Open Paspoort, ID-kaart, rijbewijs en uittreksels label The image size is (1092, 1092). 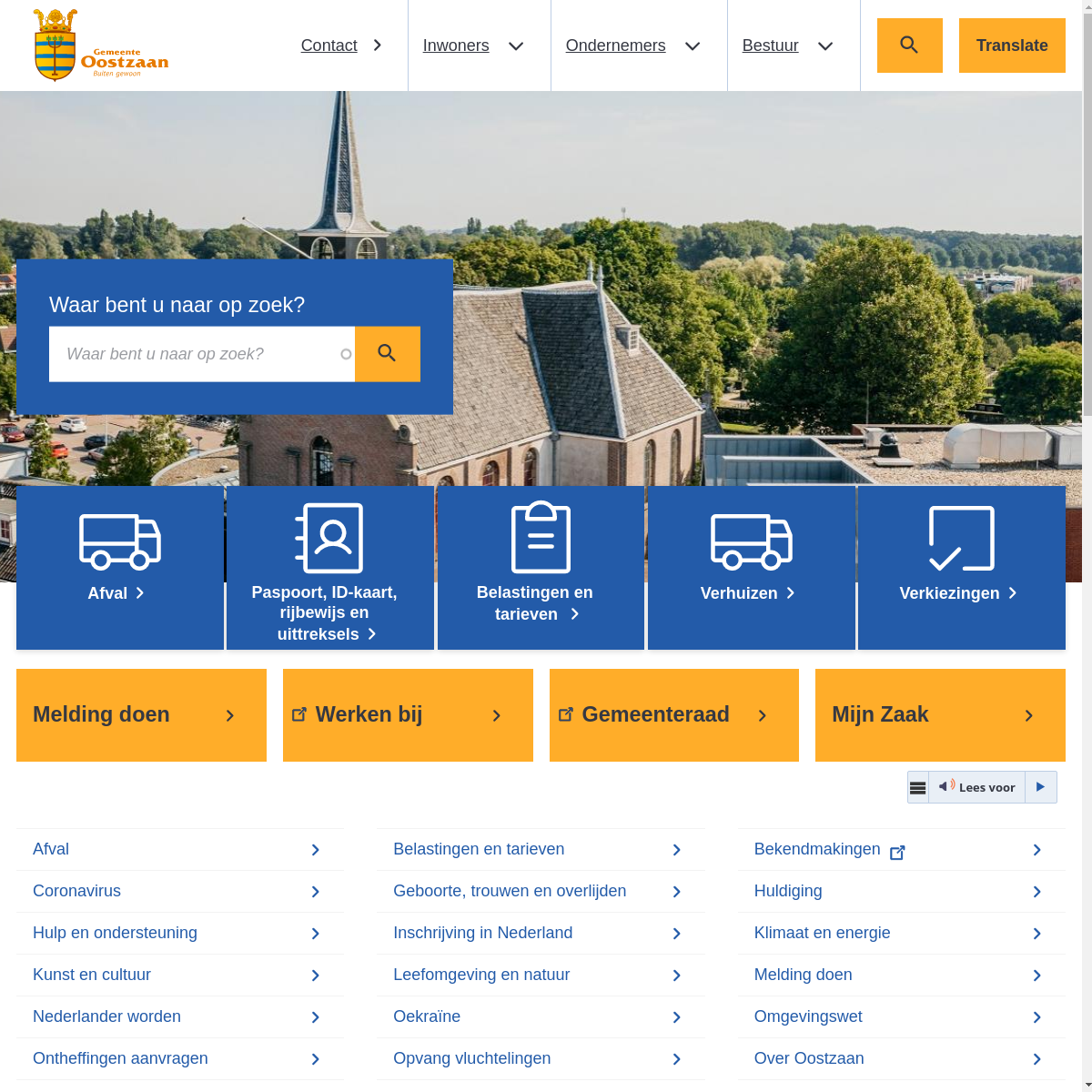pos(324,613)
